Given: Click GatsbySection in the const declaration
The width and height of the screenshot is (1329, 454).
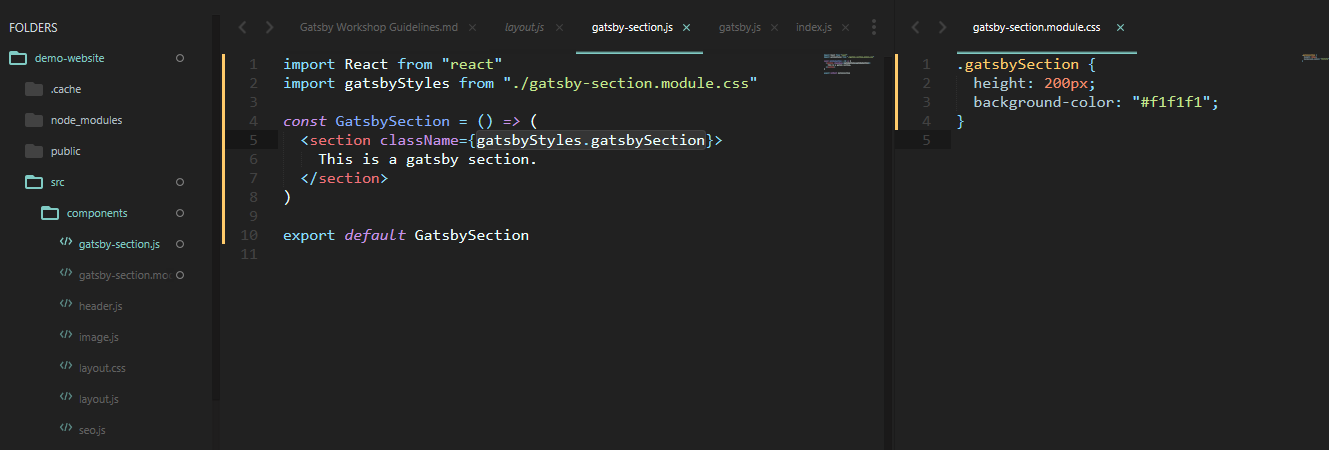Looking at the screenshot, I should (x=393, y=121).
